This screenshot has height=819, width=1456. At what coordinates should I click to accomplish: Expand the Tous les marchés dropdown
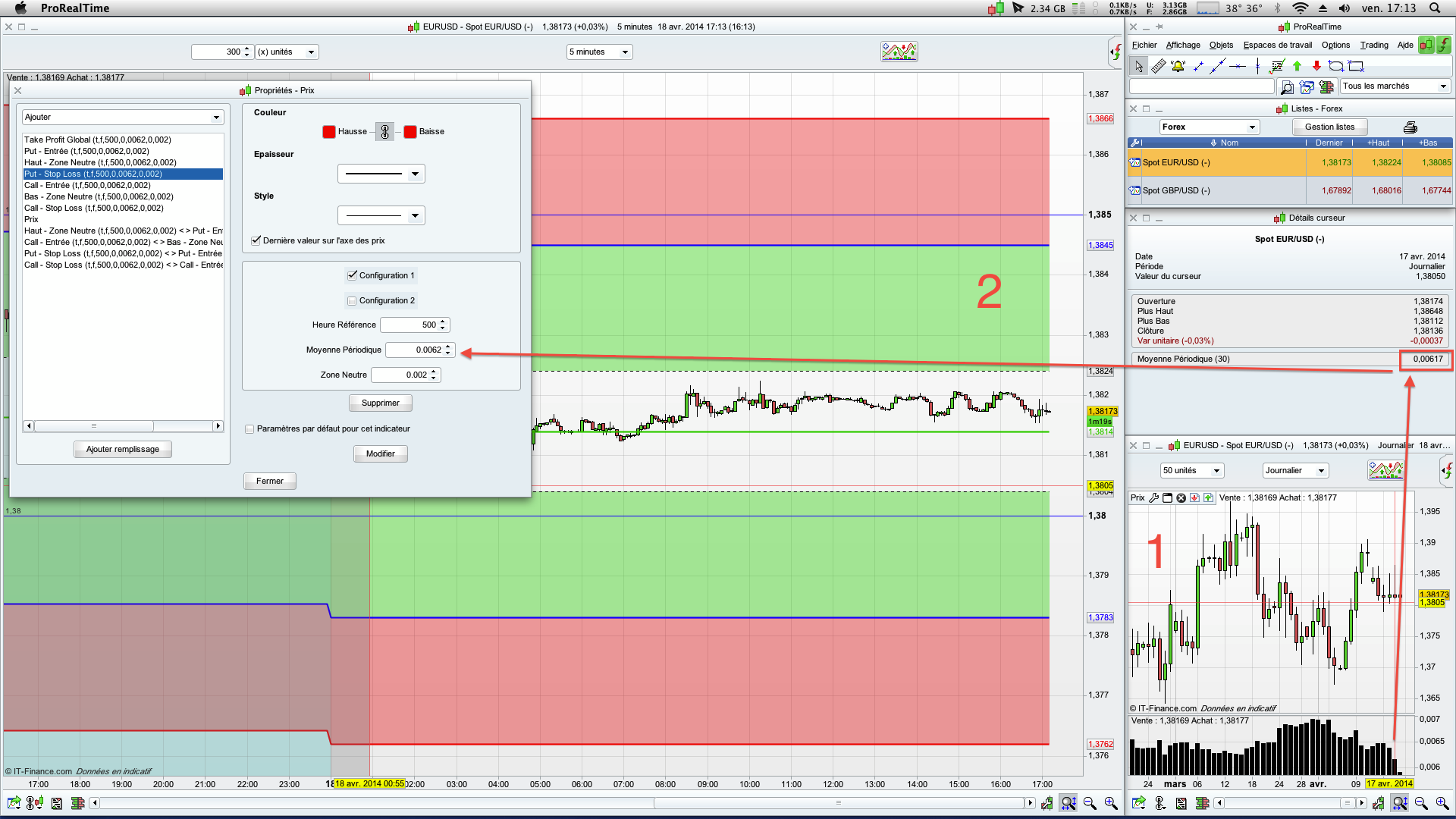click(1395, 86)
